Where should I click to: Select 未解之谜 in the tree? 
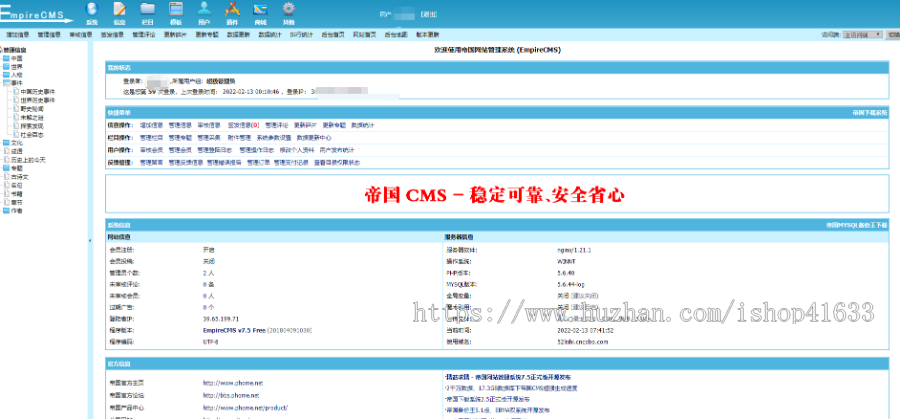(x=32, y=117)
